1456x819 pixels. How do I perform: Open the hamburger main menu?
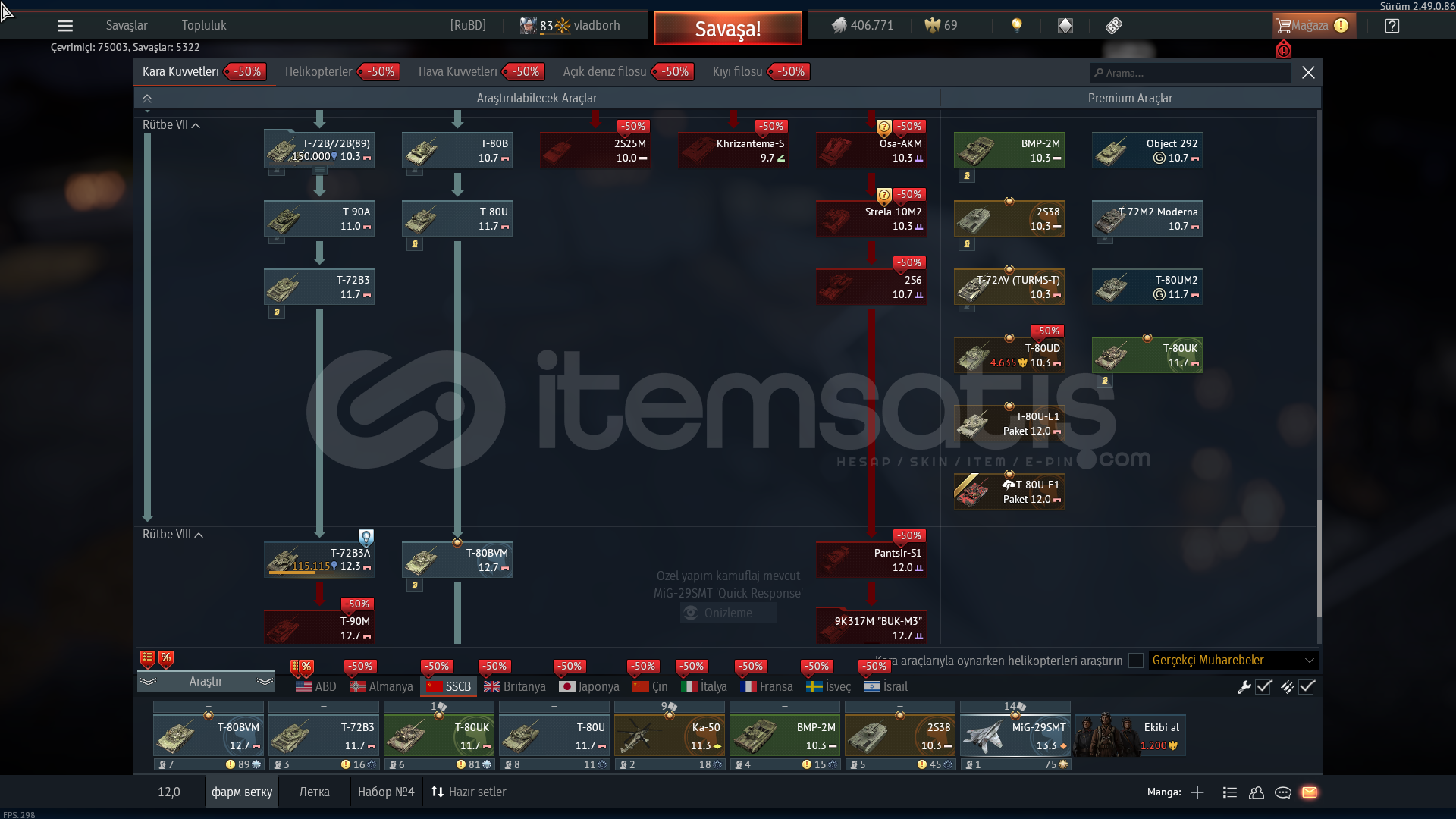(x=65, y=26)
